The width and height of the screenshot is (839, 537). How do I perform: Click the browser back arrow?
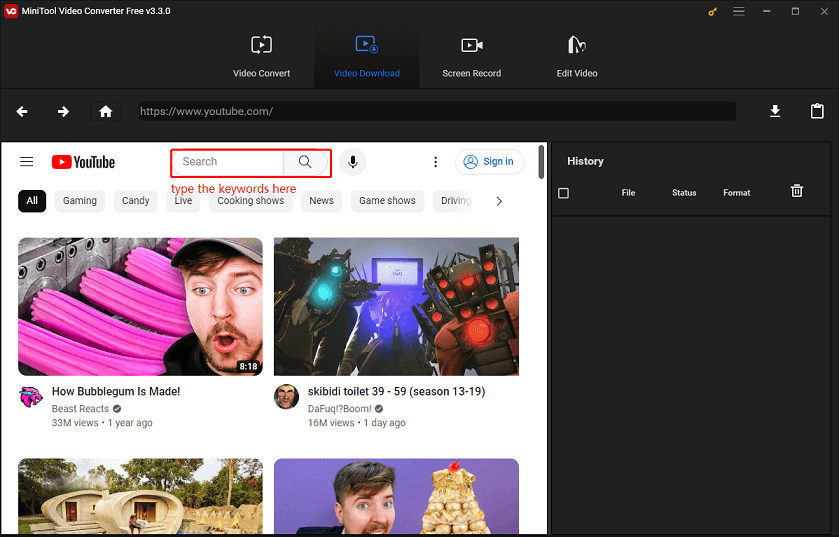(22, 111)
